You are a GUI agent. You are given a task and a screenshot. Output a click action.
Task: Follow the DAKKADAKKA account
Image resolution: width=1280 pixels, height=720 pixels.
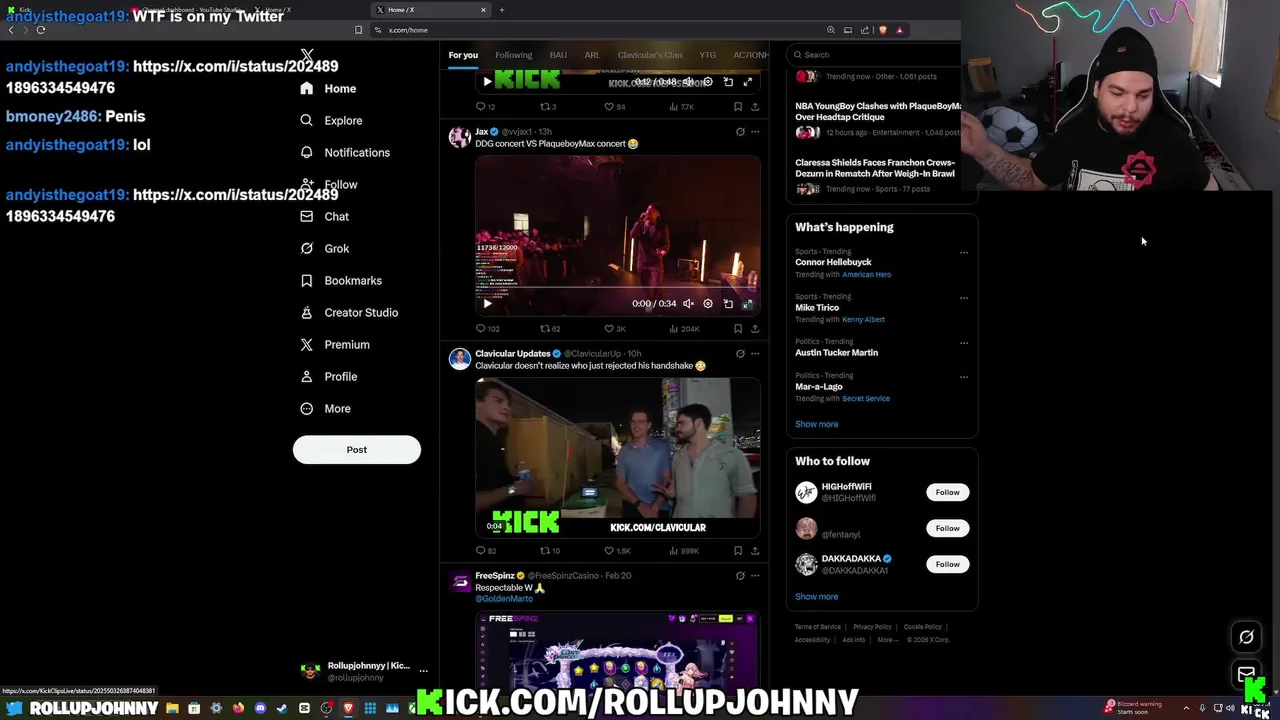coord(947,564)
